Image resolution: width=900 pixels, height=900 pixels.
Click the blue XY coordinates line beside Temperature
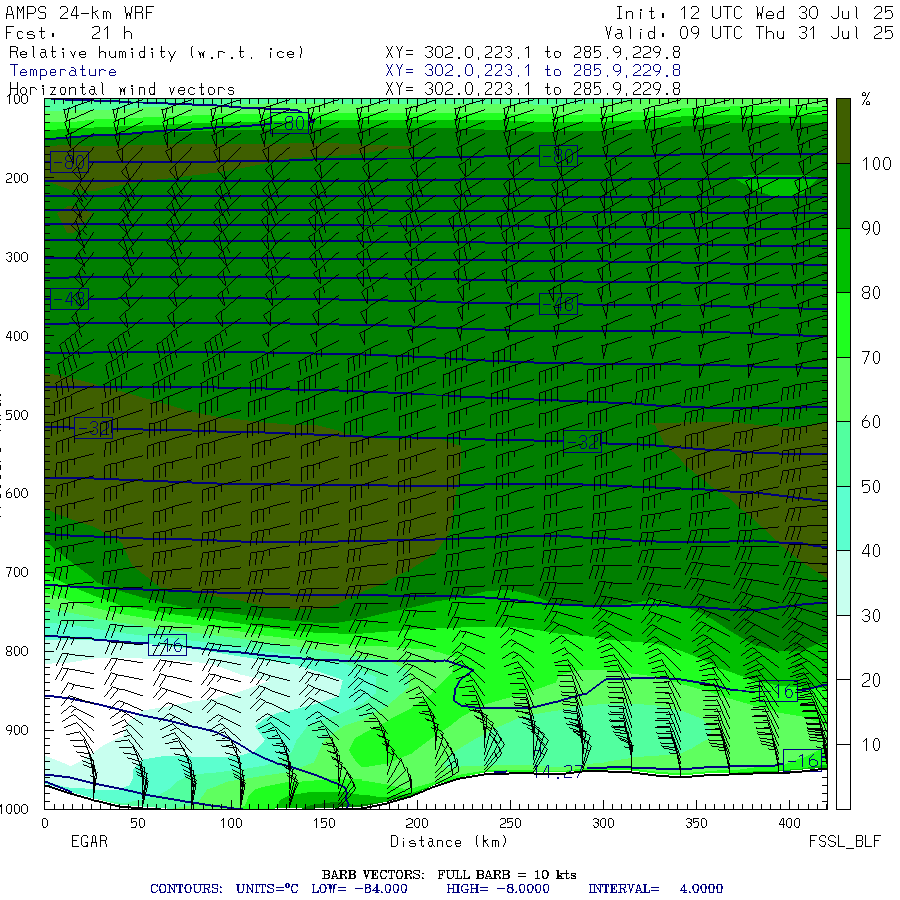click(x=533, y=71)
